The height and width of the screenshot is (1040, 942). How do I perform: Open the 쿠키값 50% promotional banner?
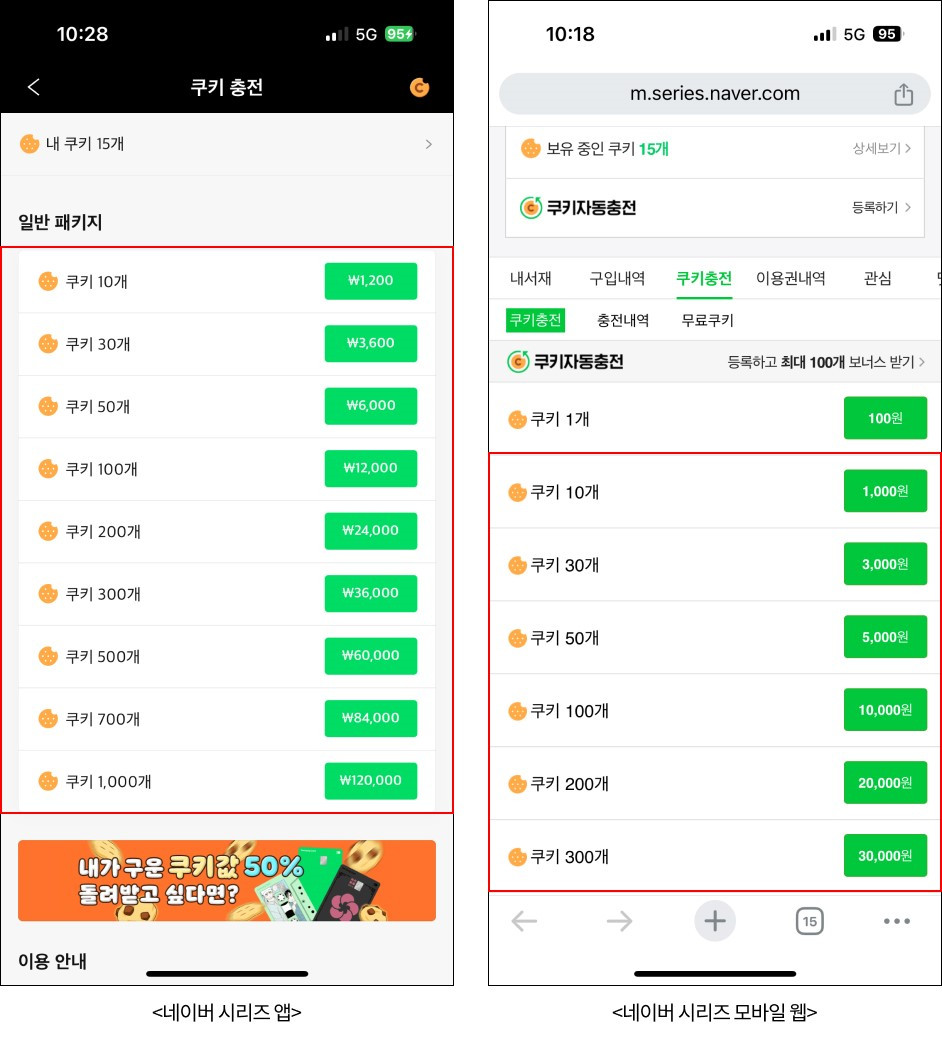click(x=227, y=881)
